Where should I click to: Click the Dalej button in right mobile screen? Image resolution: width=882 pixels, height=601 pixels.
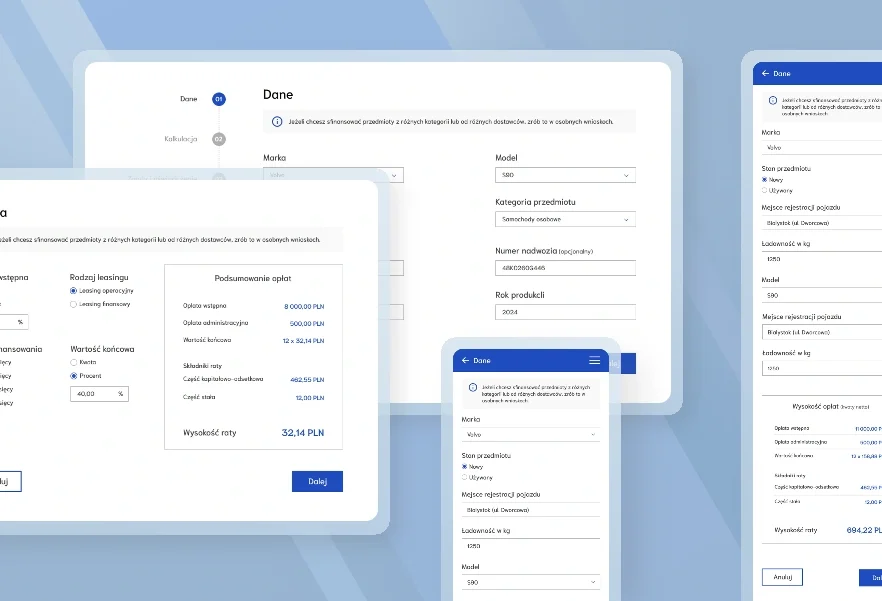pos(871,577)
